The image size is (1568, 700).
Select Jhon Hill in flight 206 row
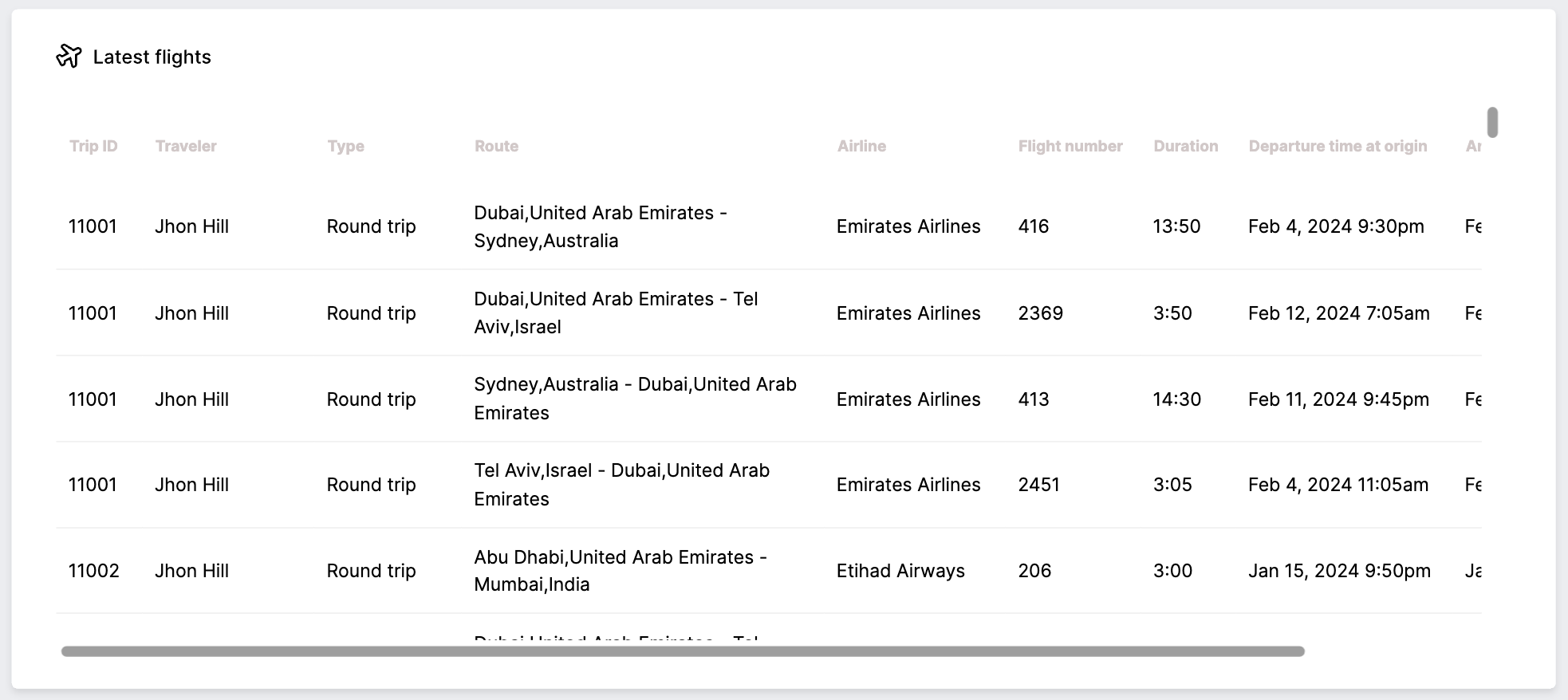(191, 571)
